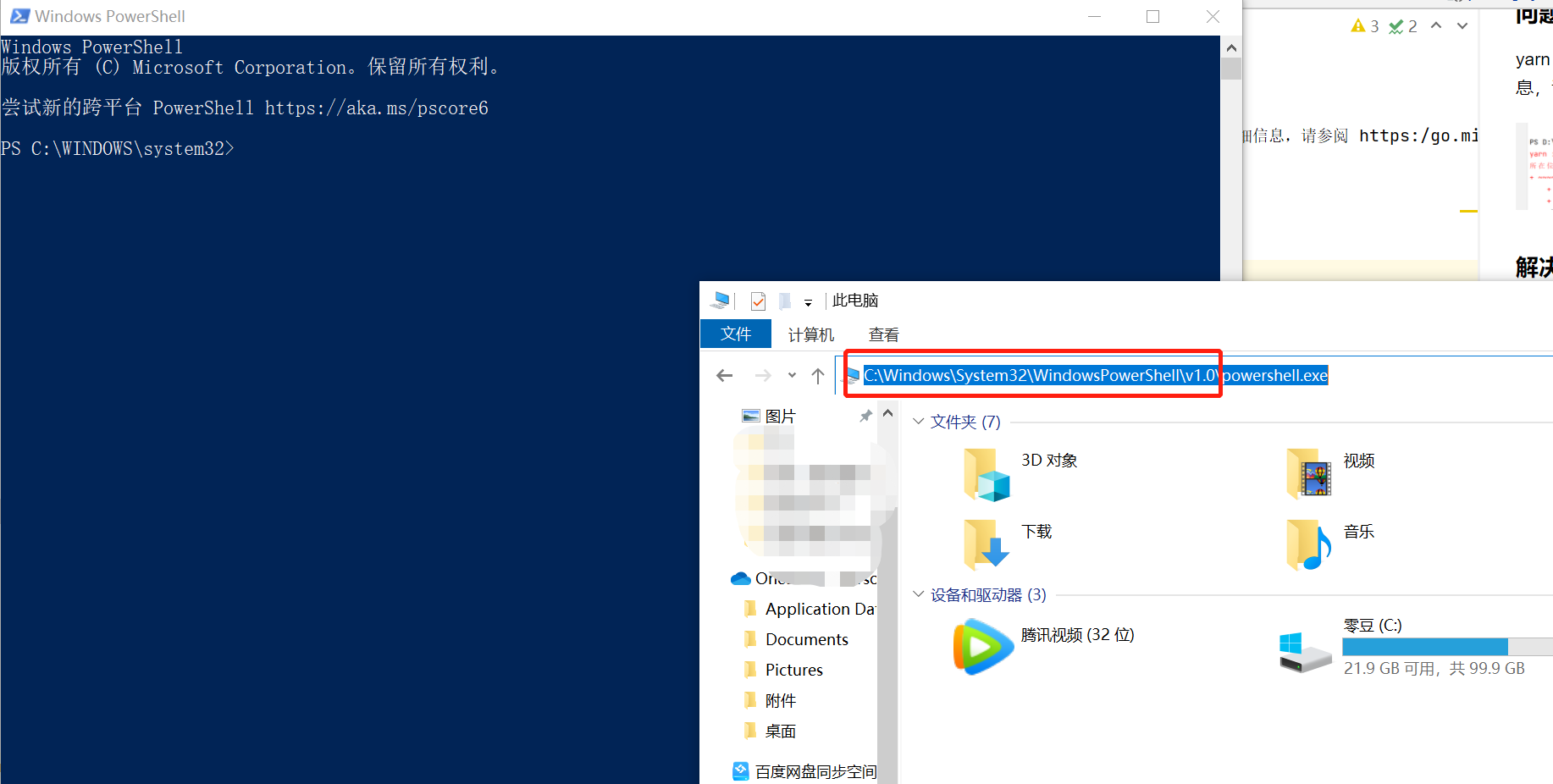Click the green typo checkmark indicator
The height and width of the screenshot is (784, 1553).
click(1396, 26)
